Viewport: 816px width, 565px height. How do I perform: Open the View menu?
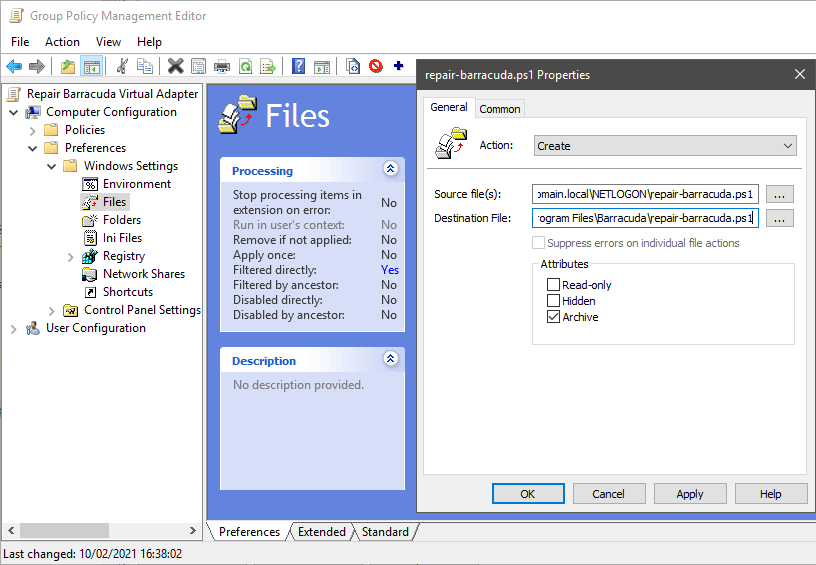[x=108, y=42]
